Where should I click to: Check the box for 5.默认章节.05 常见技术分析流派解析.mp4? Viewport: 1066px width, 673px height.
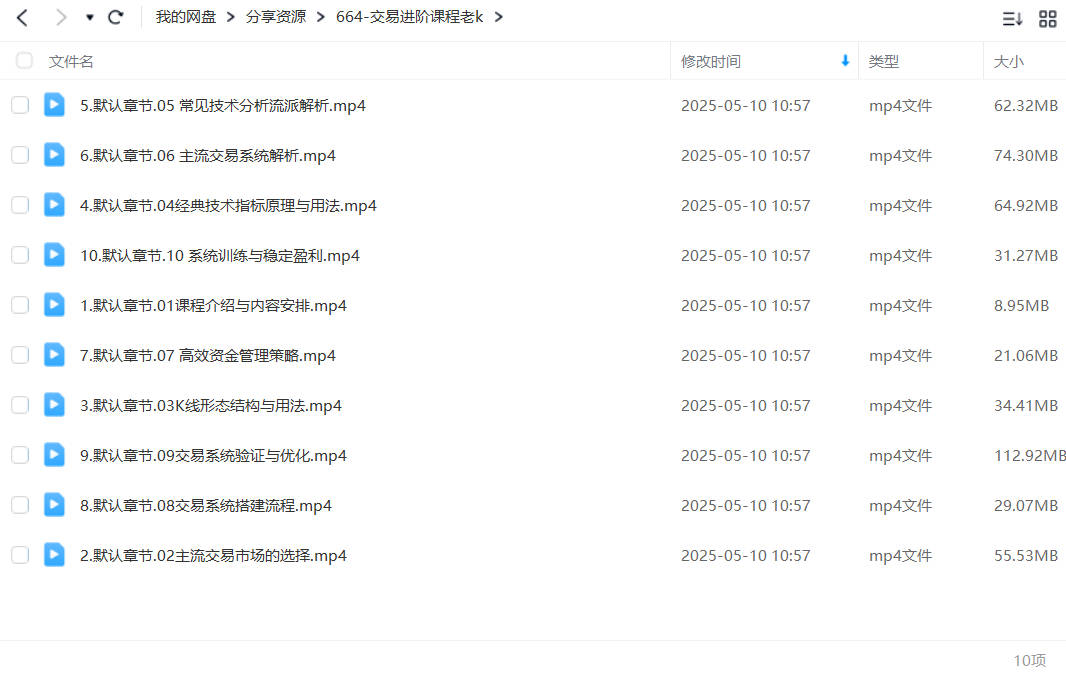20,105
